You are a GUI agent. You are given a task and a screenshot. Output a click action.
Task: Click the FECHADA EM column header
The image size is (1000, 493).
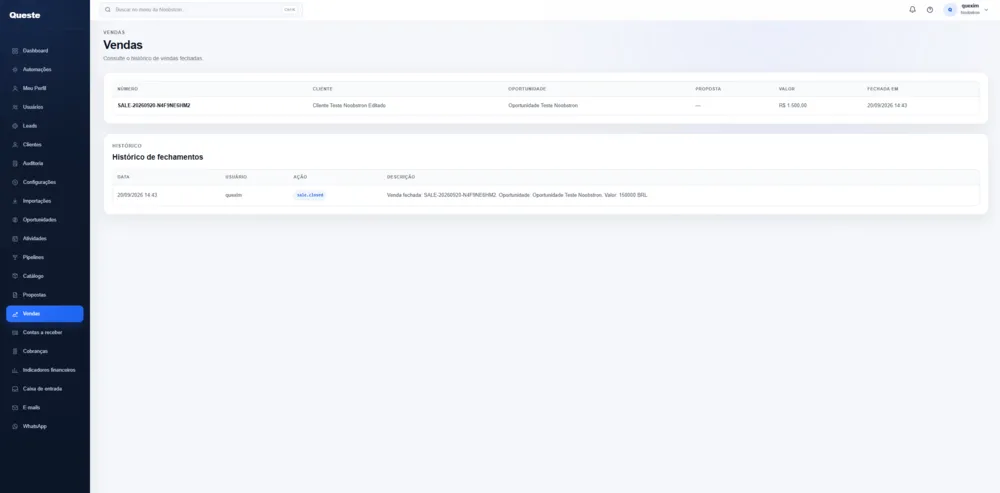883,89
